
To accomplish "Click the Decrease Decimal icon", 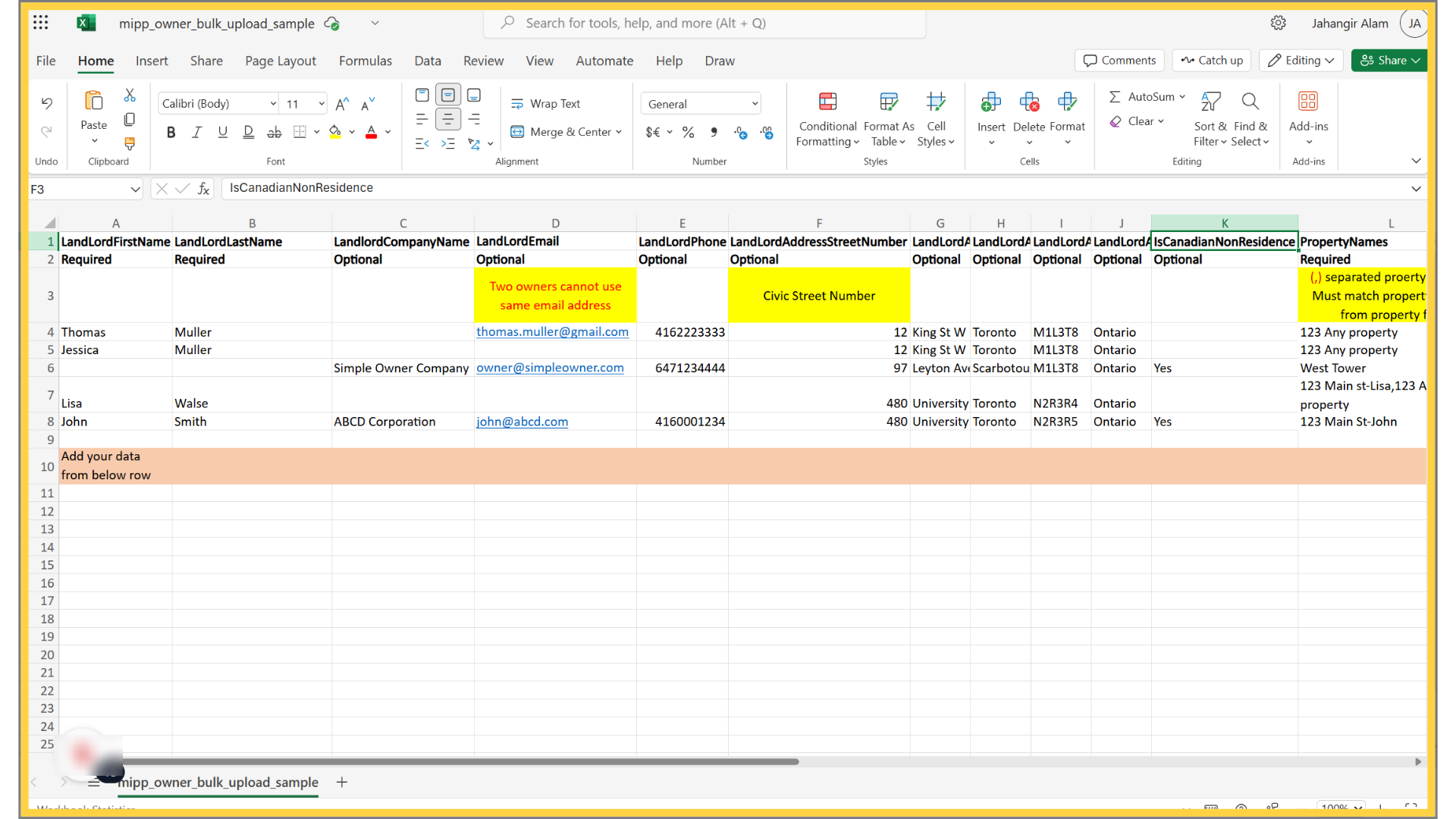I will point(767,133).
